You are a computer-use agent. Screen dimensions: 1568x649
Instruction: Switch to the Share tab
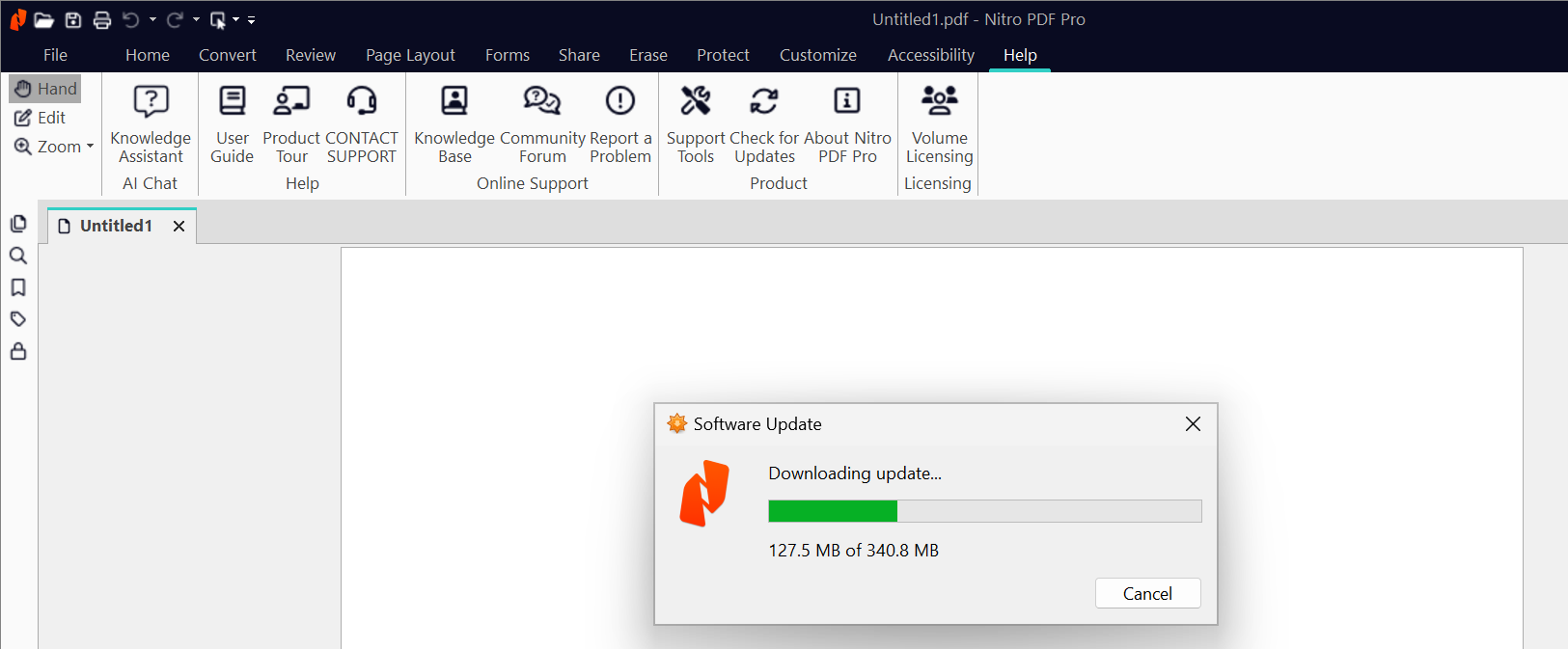coord(579,55)
